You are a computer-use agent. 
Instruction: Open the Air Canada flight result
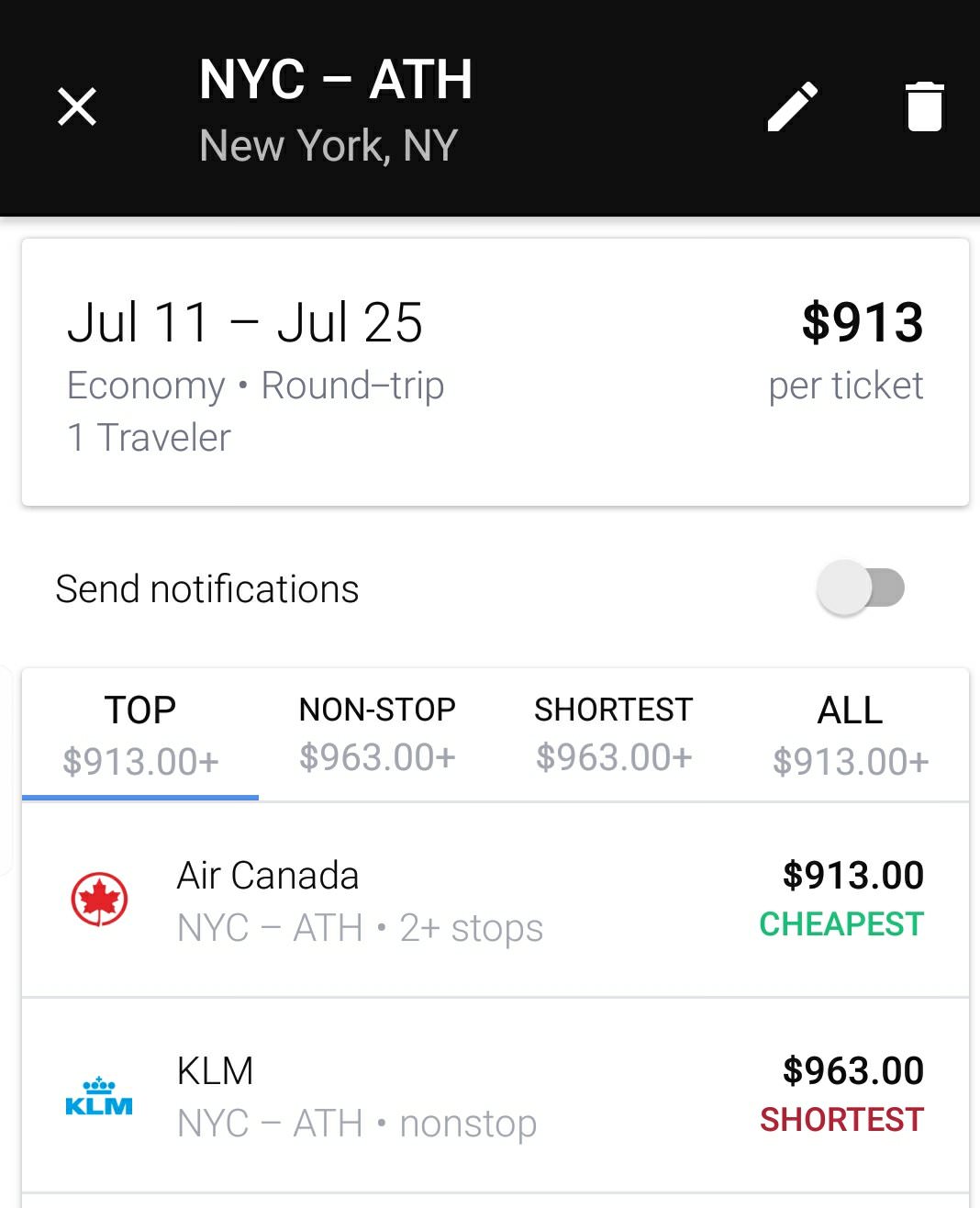[496, 900]
